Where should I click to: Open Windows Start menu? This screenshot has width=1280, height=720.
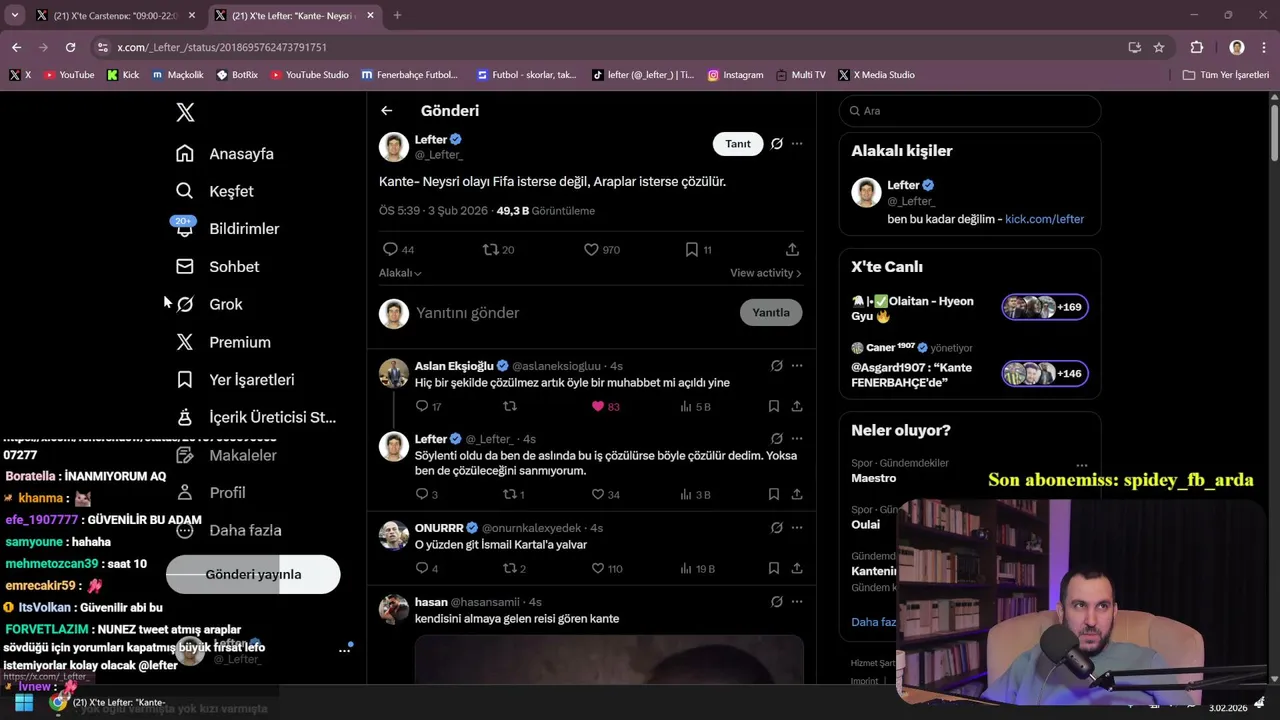pos(23,703)
